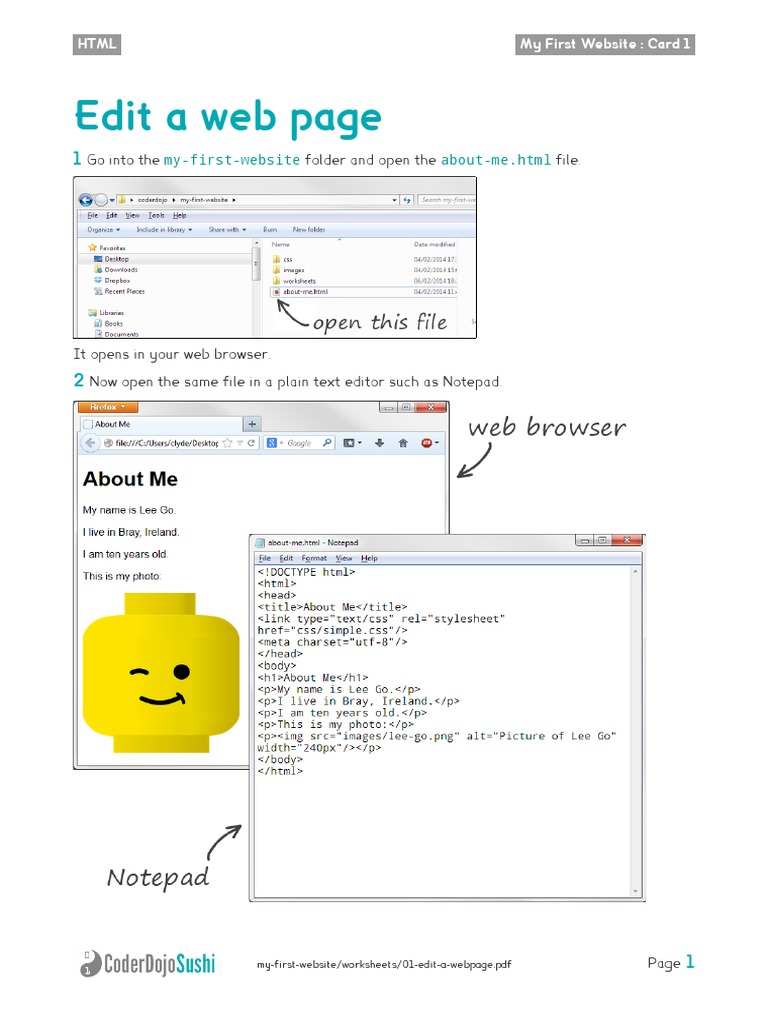Click the Google search engine icon in Firefox
Image resolution: width=768 pixels, height=1024 pixels.
coord(272,443)
